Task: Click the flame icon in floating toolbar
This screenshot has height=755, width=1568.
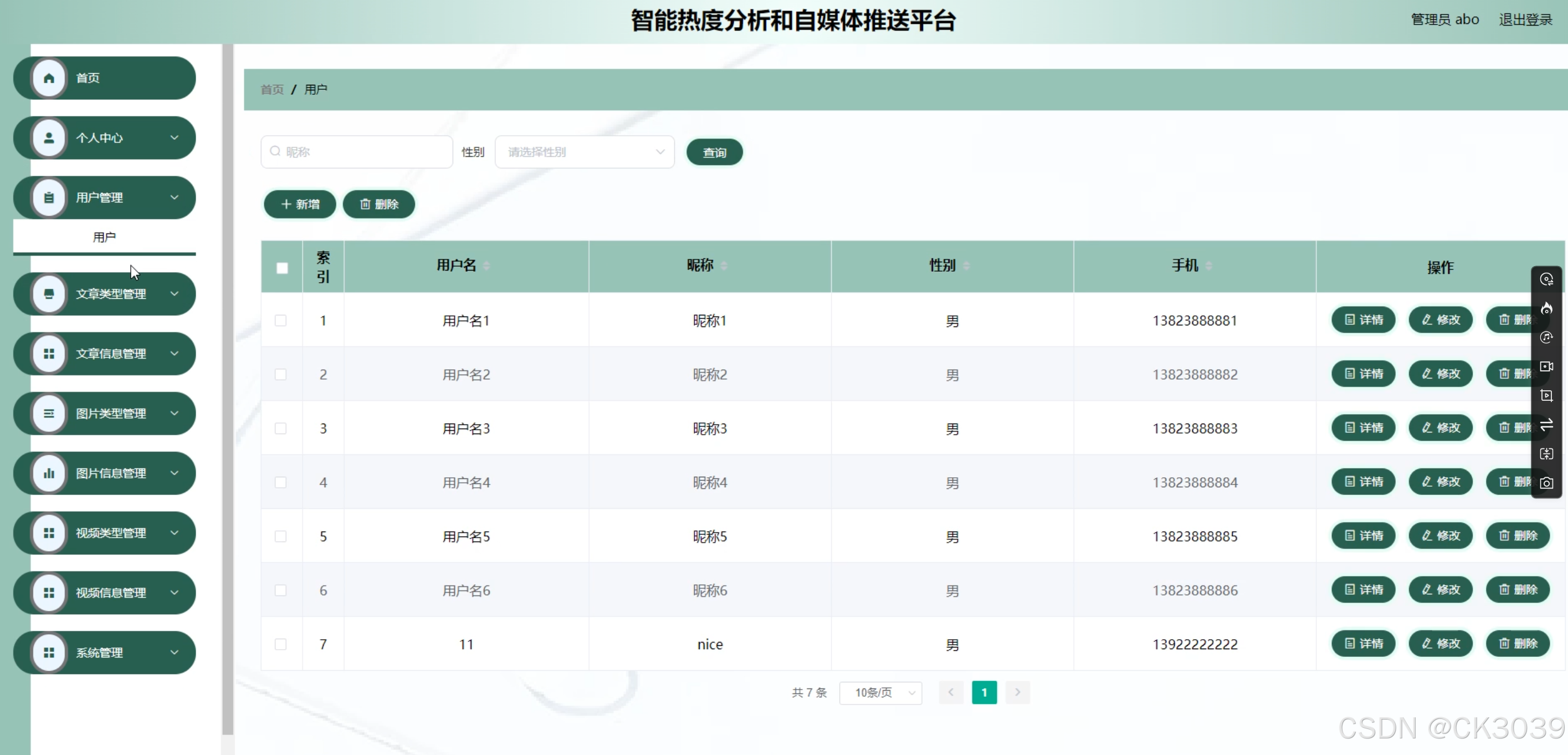Action: pyautogui.click(x=1546, y=308)
